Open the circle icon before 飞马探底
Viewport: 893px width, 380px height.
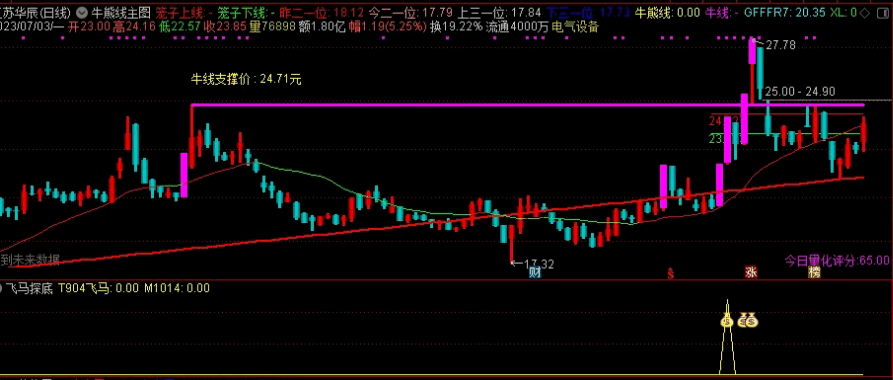tap(2, 289)
